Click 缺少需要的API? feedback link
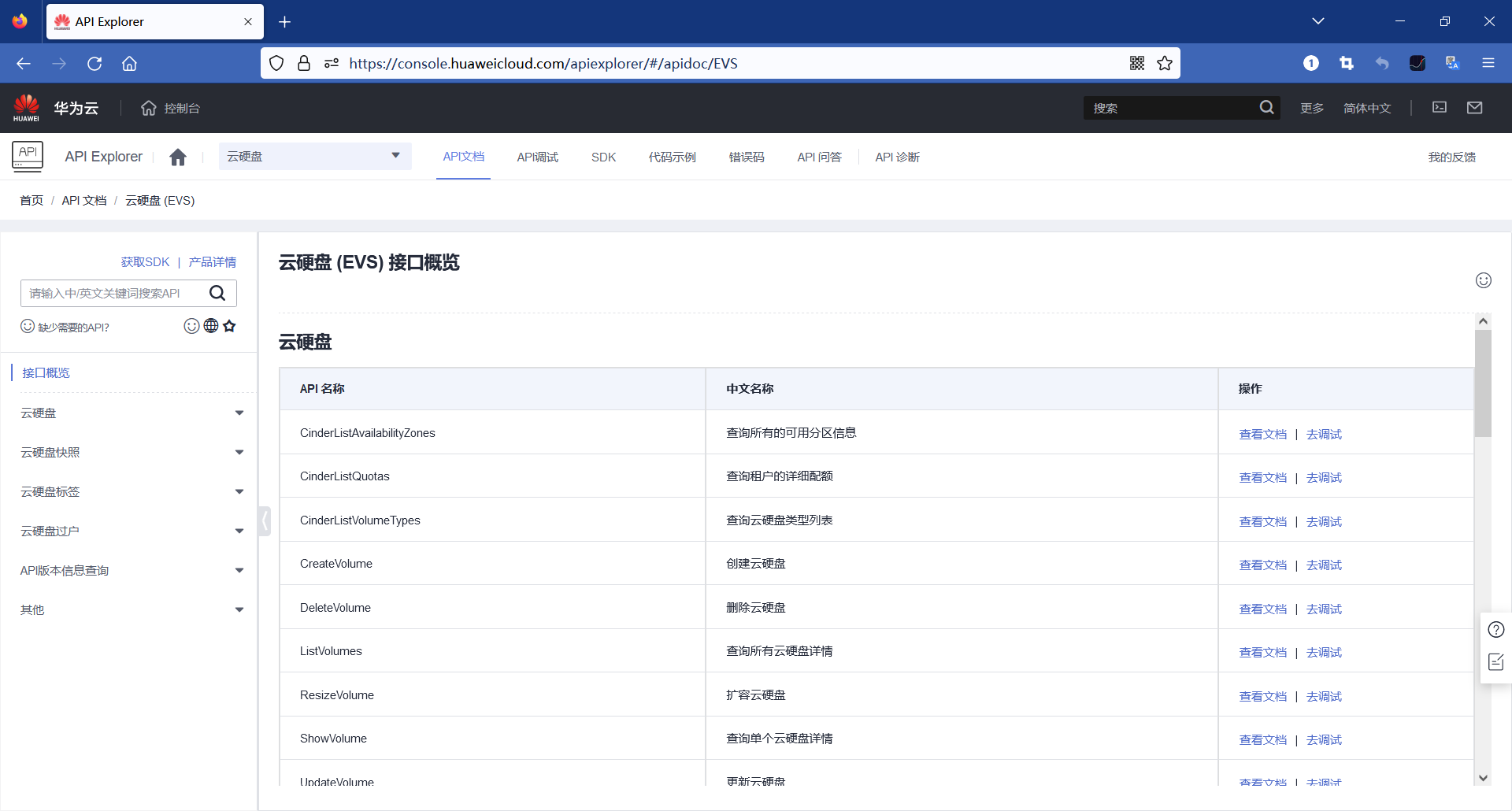Image resolution: width=1512 pixels, height=811 pixels. [74, 327]
